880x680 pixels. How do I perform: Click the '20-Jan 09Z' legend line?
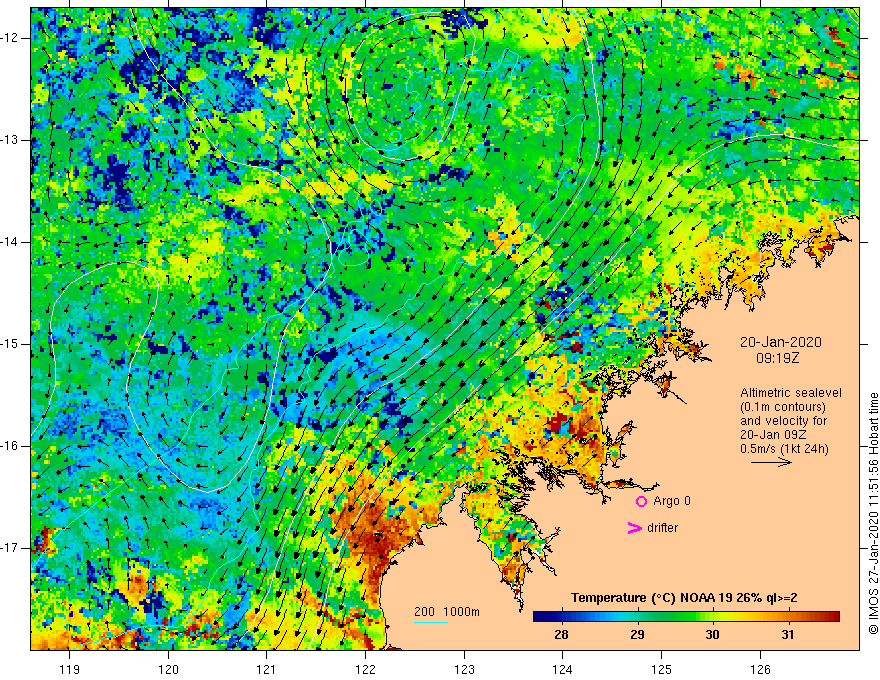771,435
